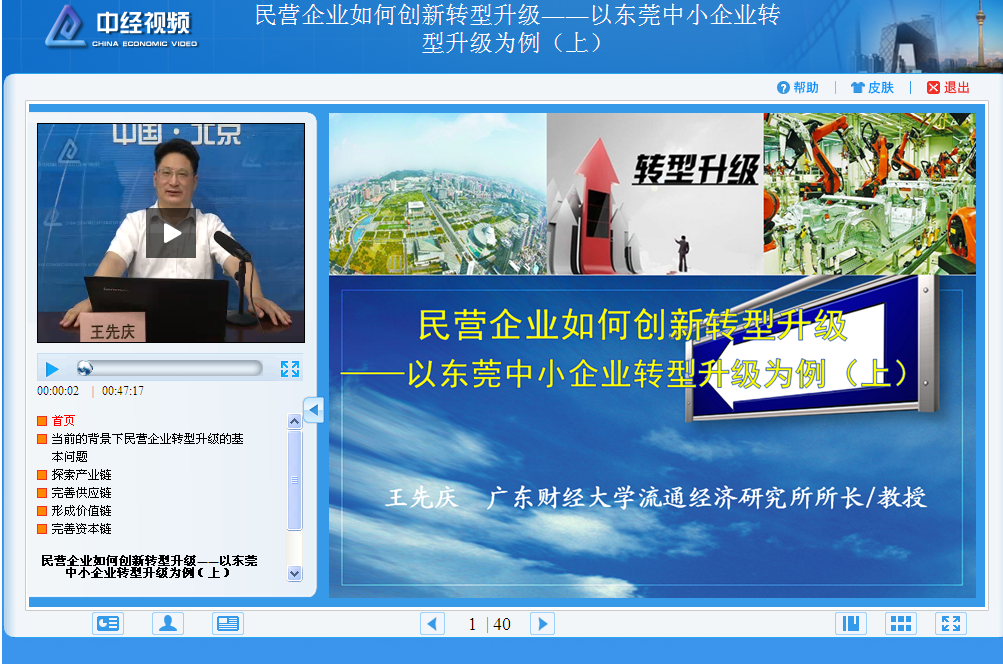Viewport: 1003px width, 664px height.
Task: Click the play icon below the video
Action: (x=52, y=369)
